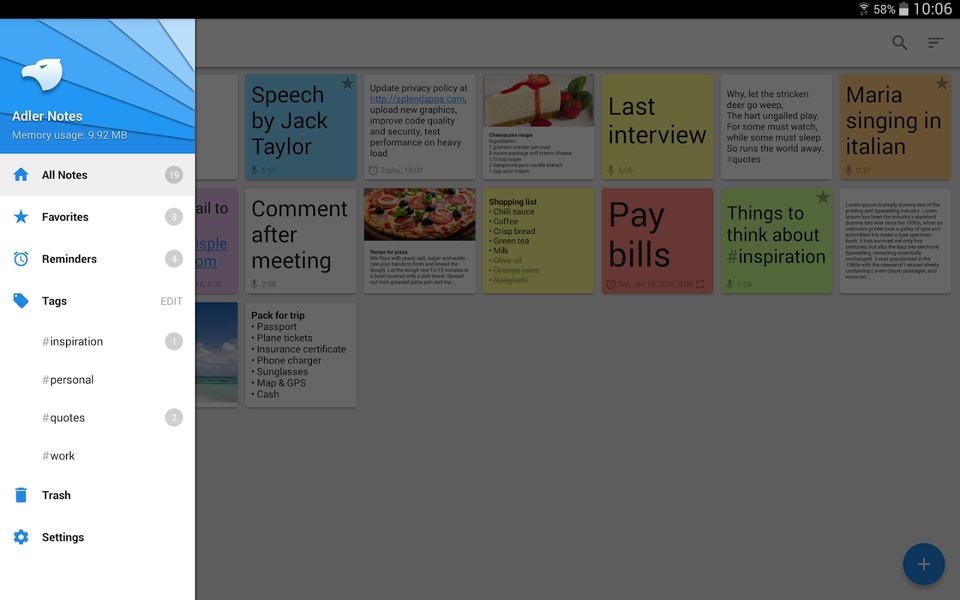Open the sort options icon
Screen dimensions: 960x600
(935, 42)
